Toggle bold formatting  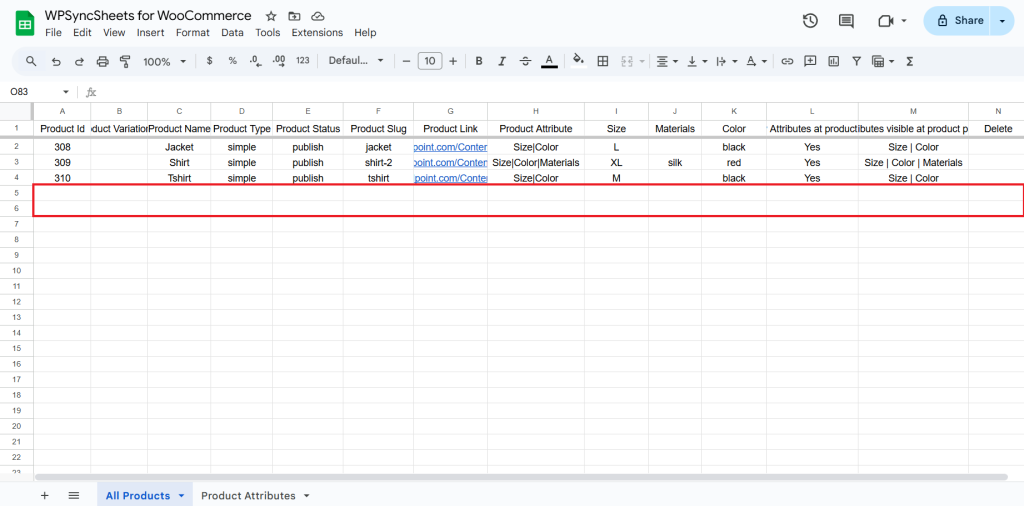tap(479, 61)
